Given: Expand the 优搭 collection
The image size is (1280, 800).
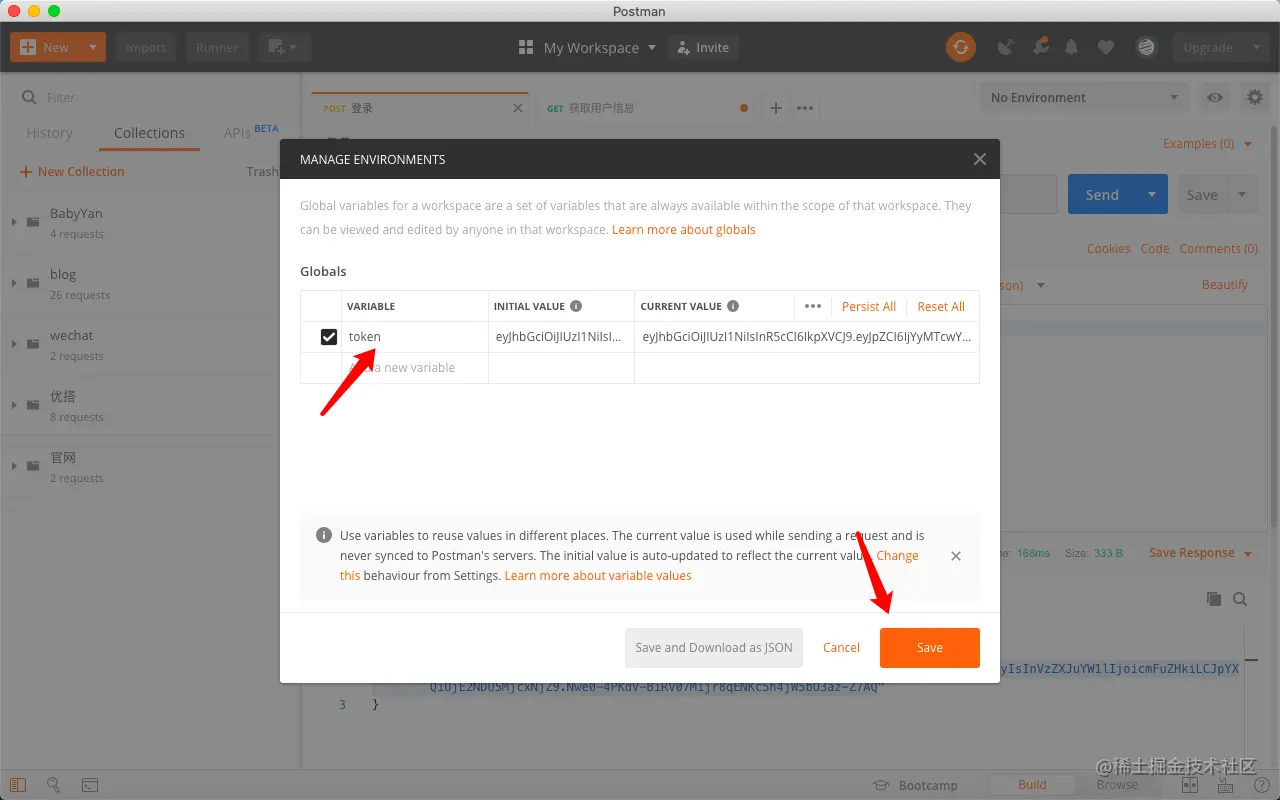Looking at the screenshot, I should pos(14,405).
